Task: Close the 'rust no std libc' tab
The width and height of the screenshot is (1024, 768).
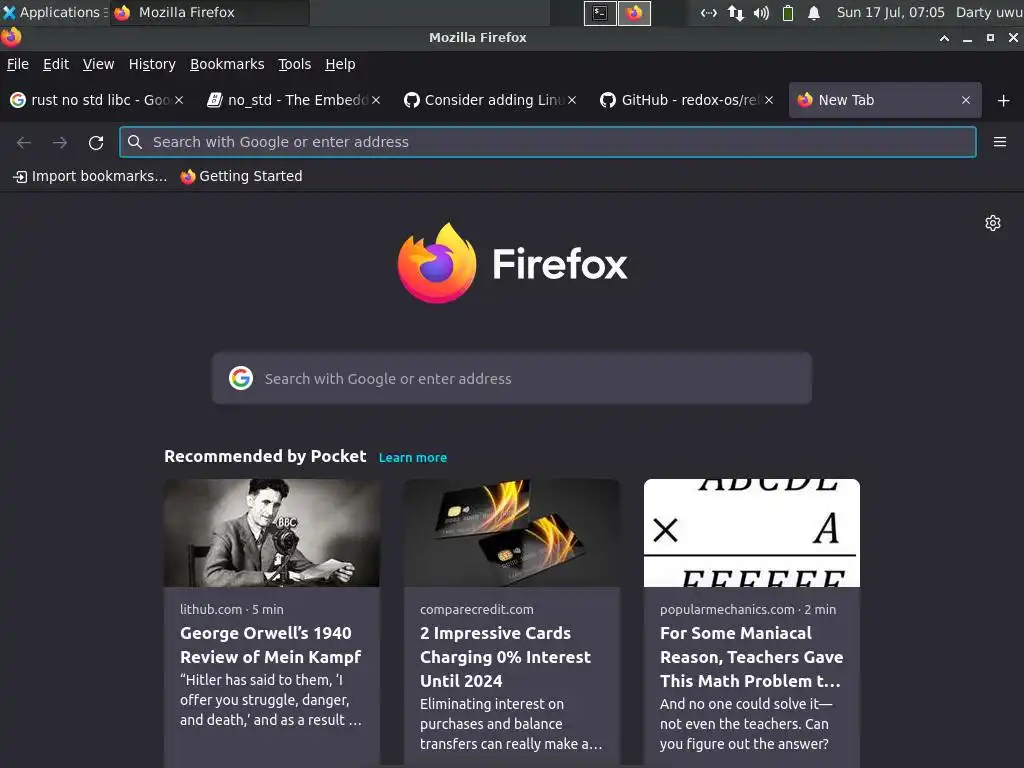Action: click(x=179, y=100)
